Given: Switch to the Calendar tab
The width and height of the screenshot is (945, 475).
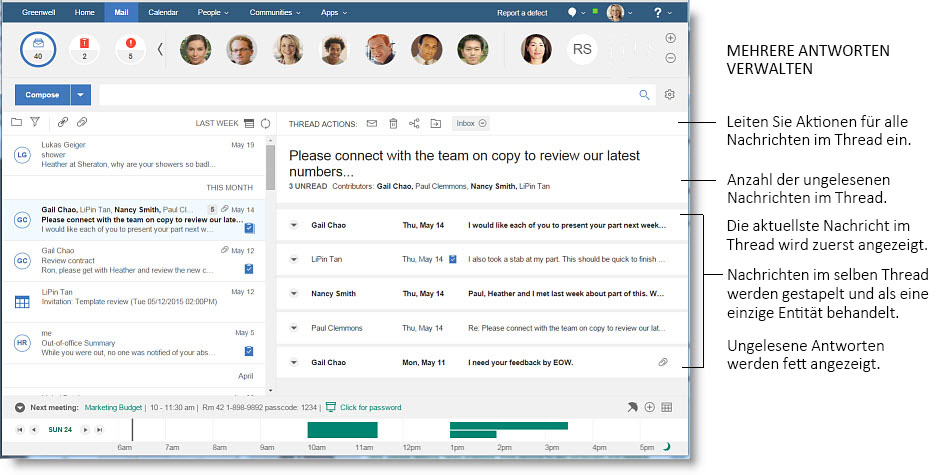Looking at the screenshot, I should 163,12.
